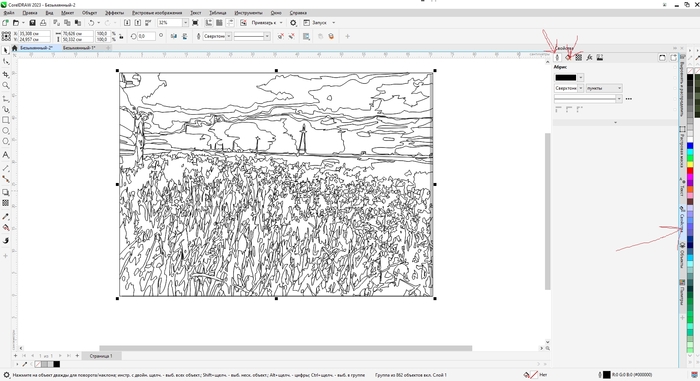The image size is (700, 381).
Task: Open the 'Запуск' dropdown
Action: click(x=333, y=22)
